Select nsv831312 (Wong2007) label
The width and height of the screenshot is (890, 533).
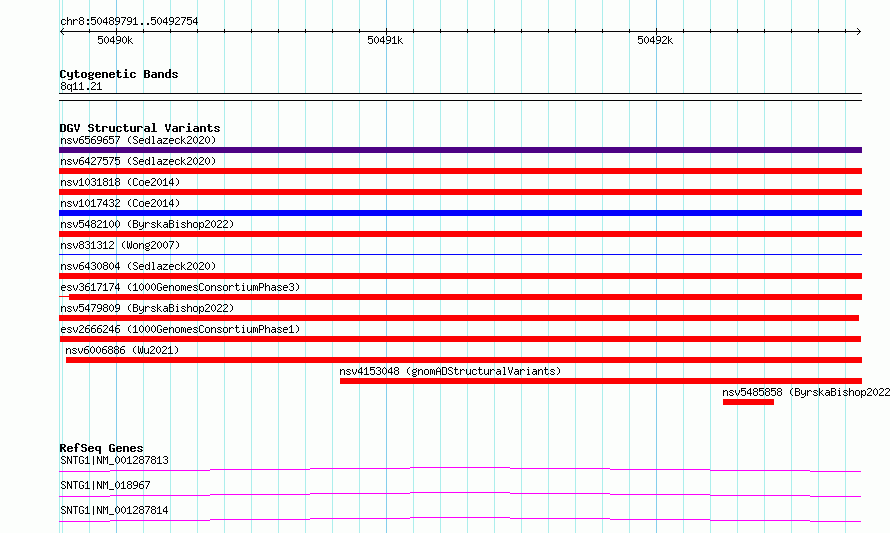120,245
